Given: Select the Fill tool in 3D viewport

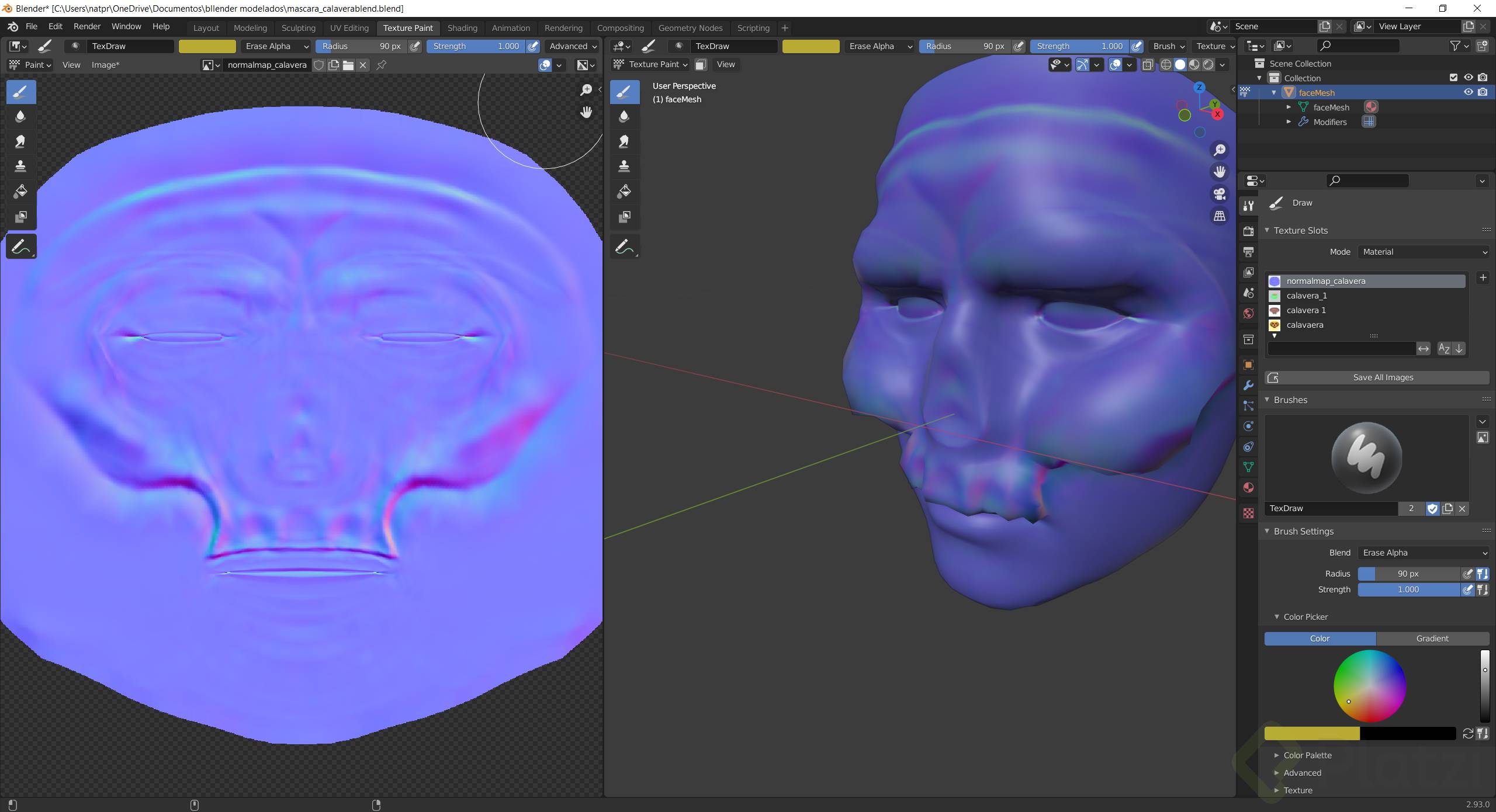Looking at the screenshot, I should pos(624,192).
